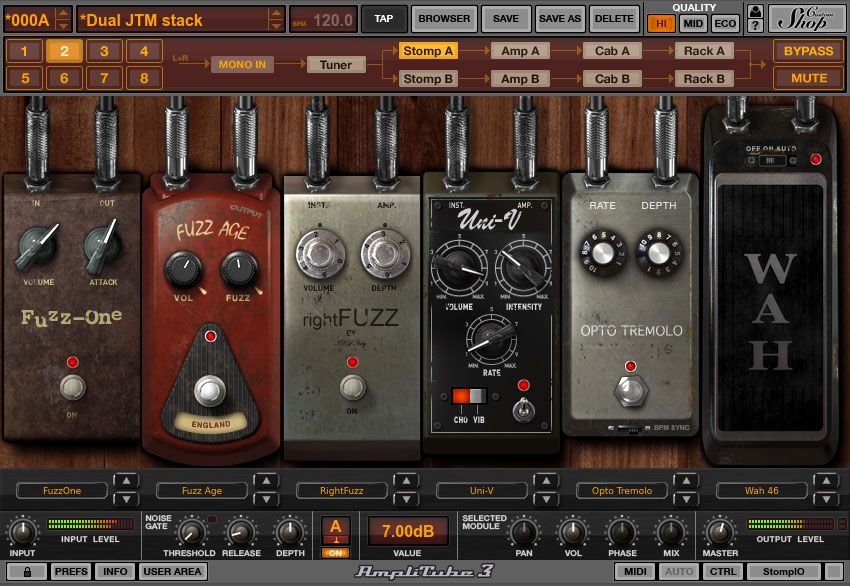850x586 pixels.
Task: Switch to the Rack B module
Action: click(704, 79)
